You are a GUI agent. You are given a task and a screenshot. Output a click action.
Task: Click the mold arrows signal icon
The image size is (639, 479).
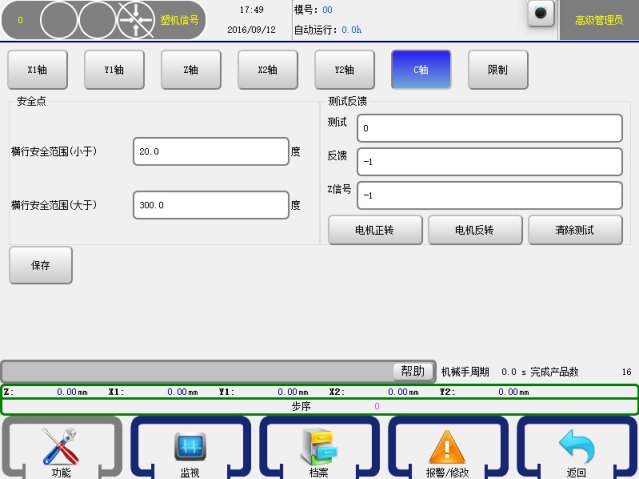[136, 20]
